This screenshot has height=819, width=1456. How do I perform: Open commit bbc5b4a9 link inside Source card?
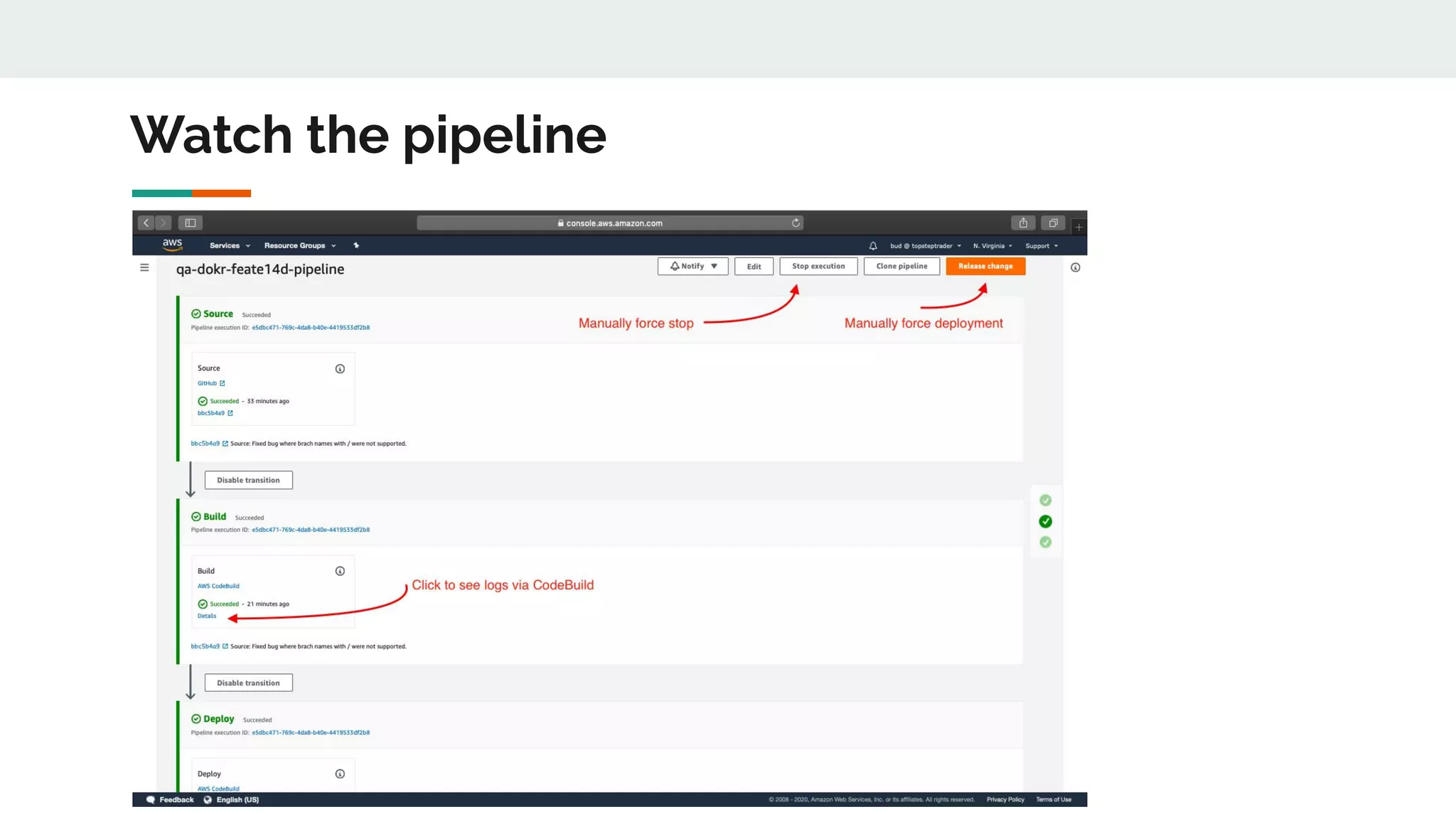(215, 413)
